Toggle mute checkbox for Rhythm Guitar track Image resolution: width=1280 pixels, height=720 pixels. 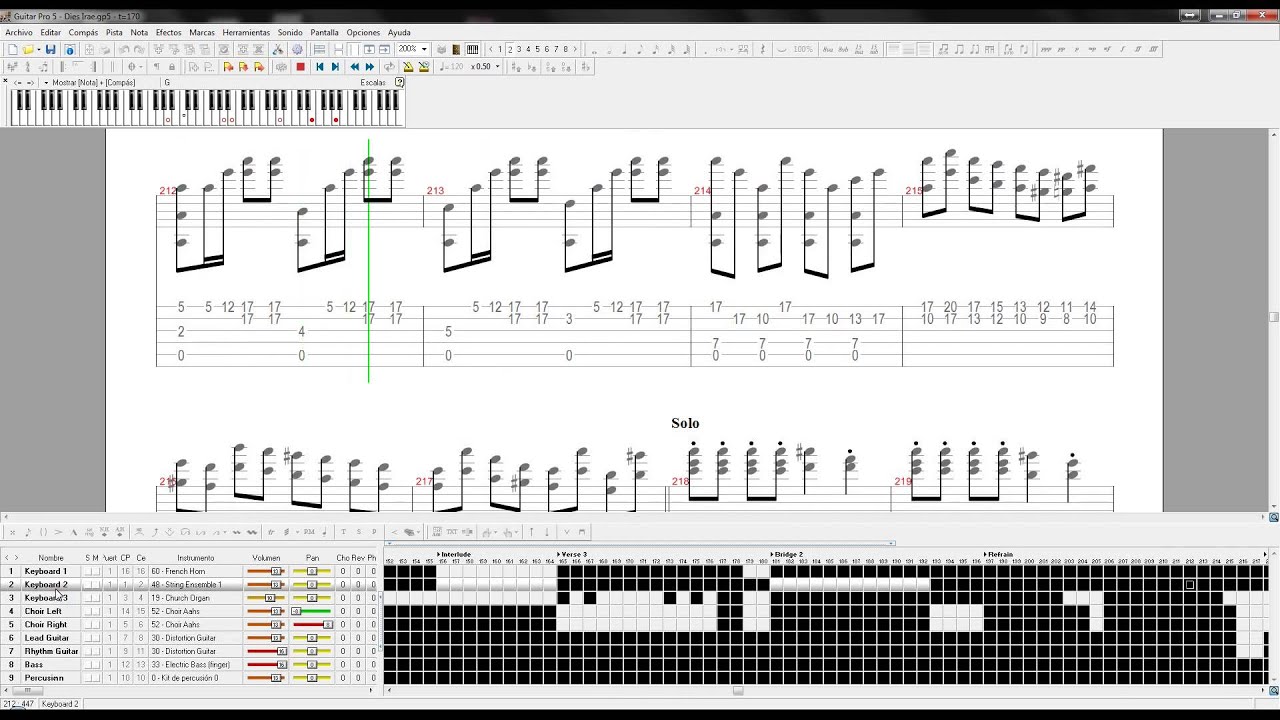pyautogui.click(x=96, y=651)
